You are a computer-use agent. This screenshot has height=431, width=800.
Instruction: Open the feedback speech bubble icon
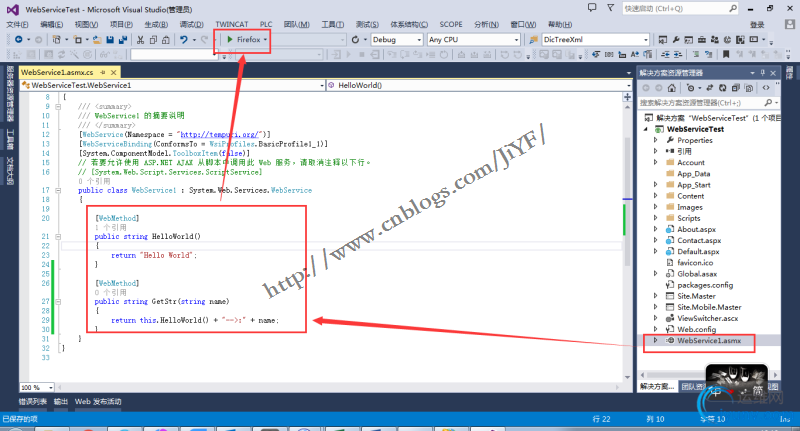click(x=592, y=8)
